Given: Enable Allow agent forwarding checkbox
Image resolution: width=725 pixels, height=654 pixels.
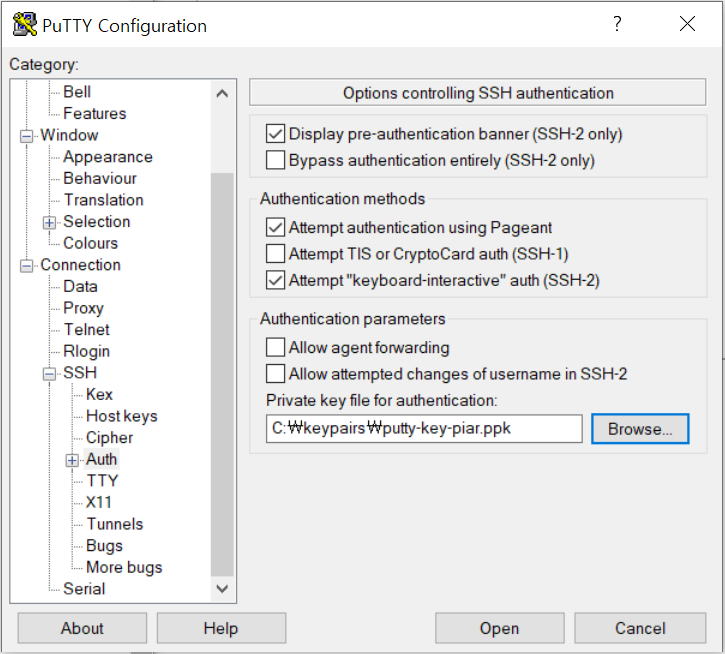Looking at the screenshot, I should [x=275, y=347].
